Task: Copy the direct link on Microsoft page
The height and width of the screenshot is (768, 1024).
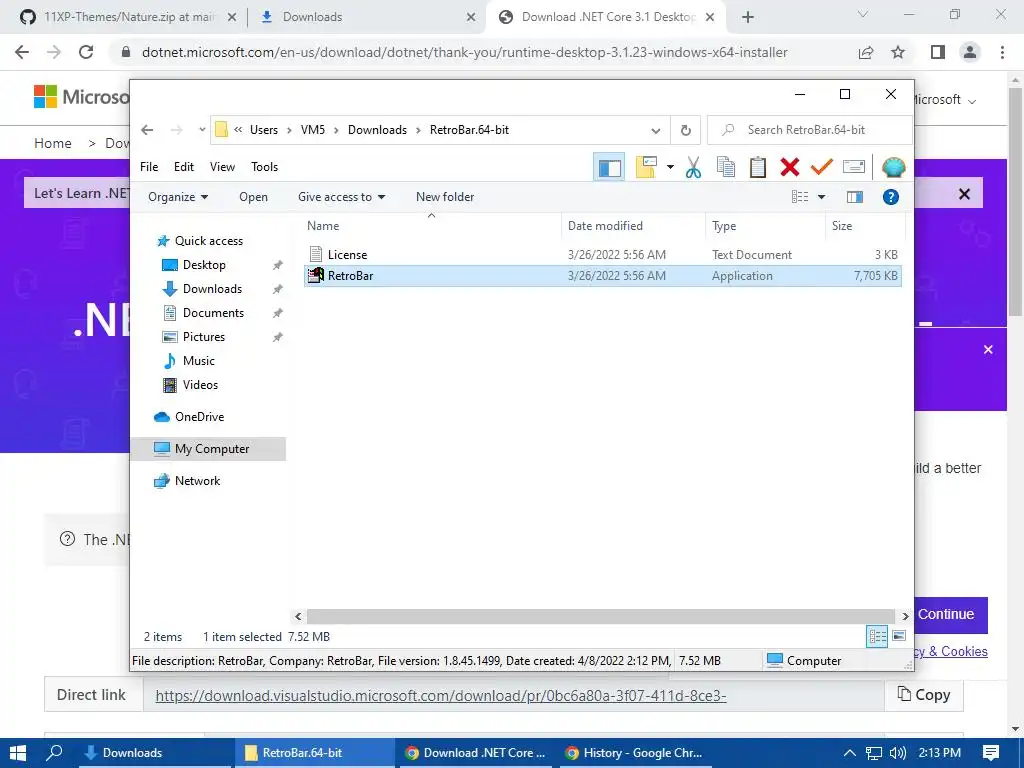Action: point(923,695)
